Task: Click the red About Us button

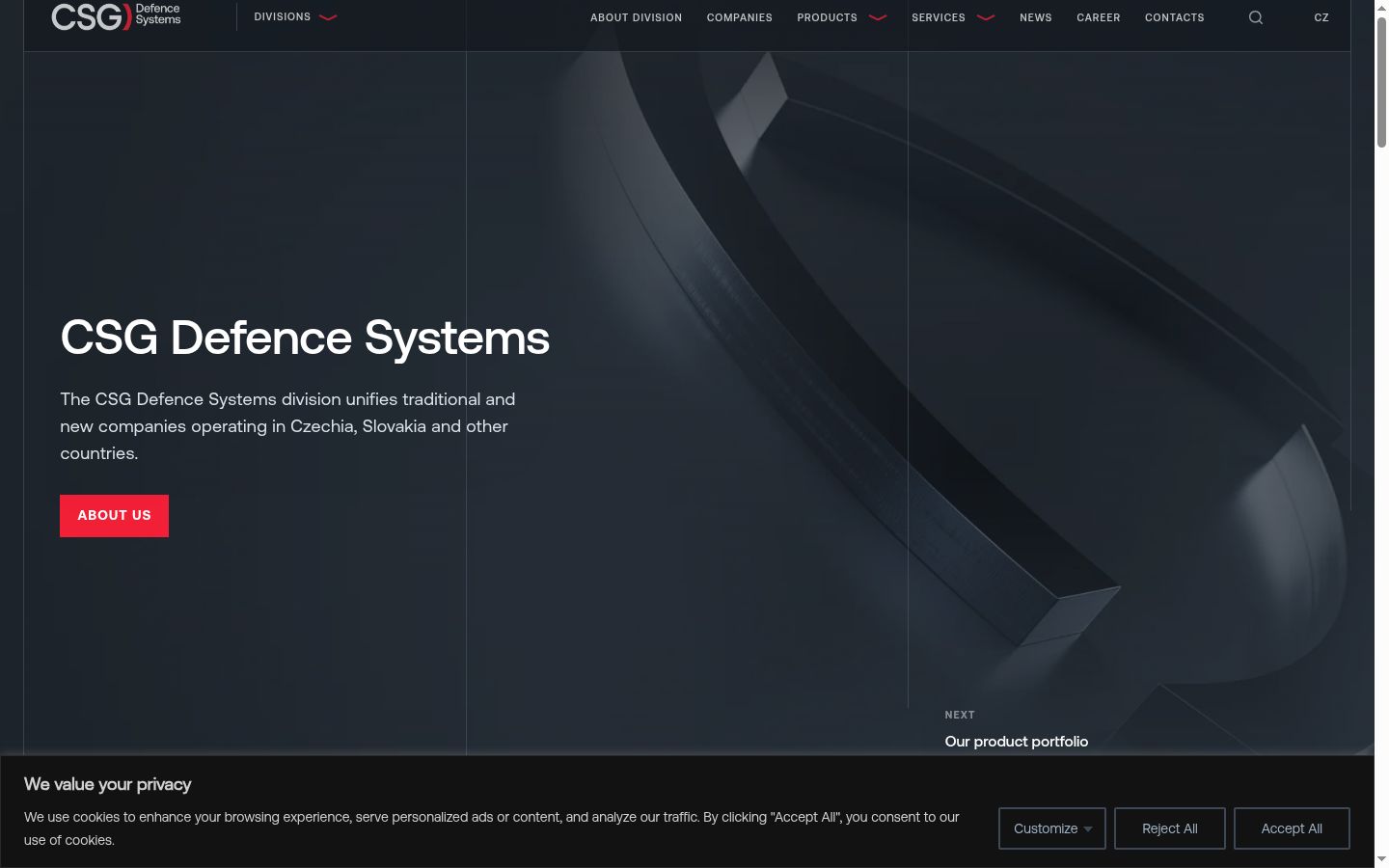Action: (114, 516)
